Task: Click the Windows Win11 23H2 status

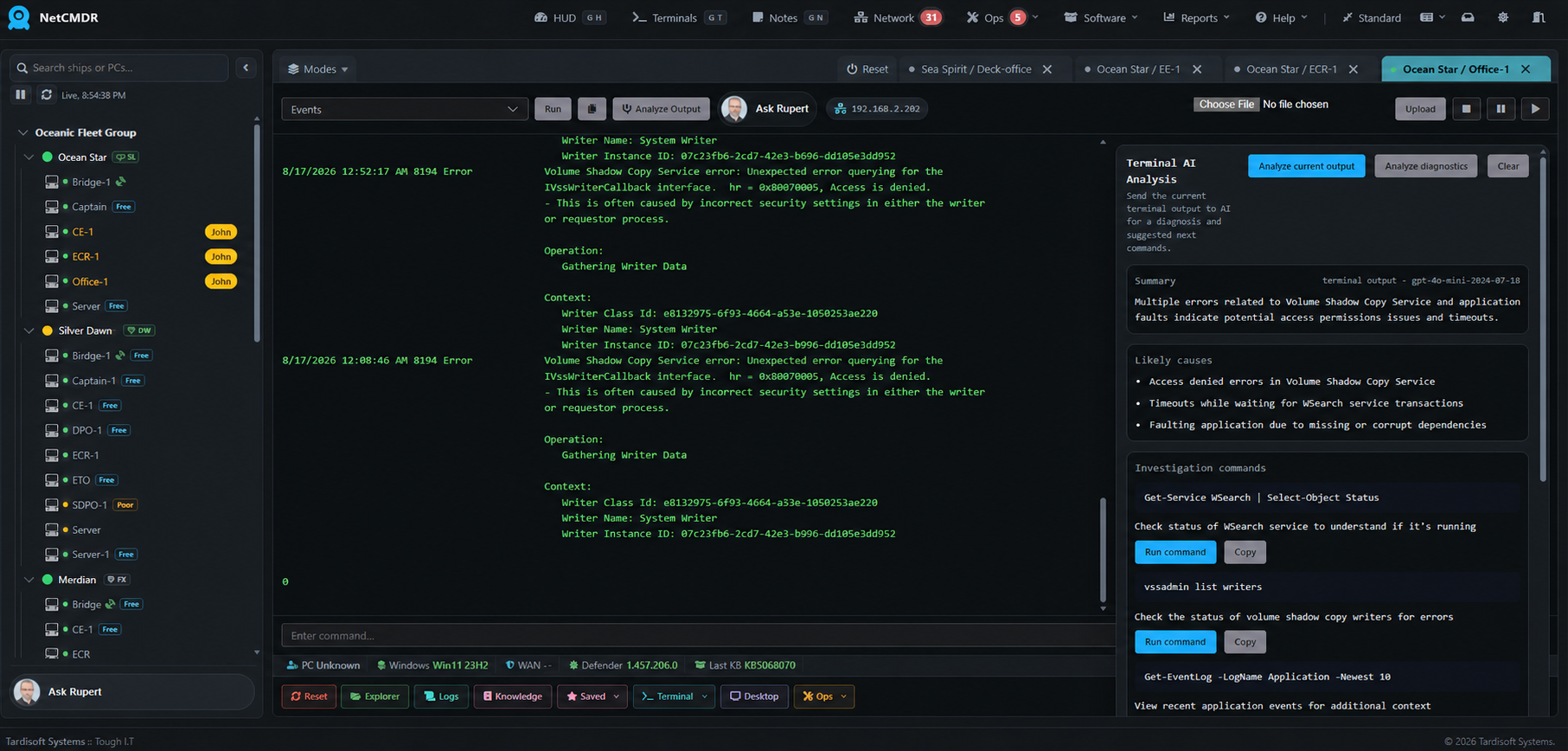Action: [x=432, y=665]
